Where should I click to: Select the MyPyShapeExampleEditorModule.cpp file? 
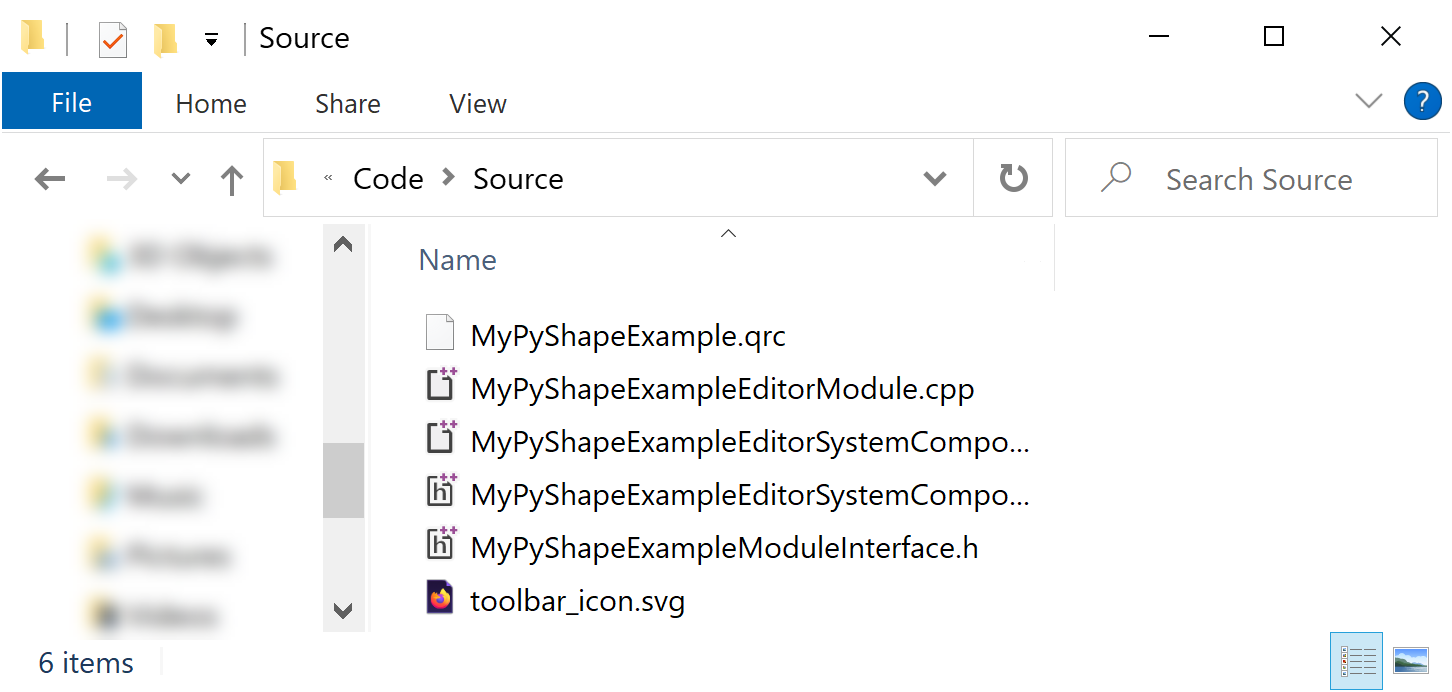[x=721, y=388]
